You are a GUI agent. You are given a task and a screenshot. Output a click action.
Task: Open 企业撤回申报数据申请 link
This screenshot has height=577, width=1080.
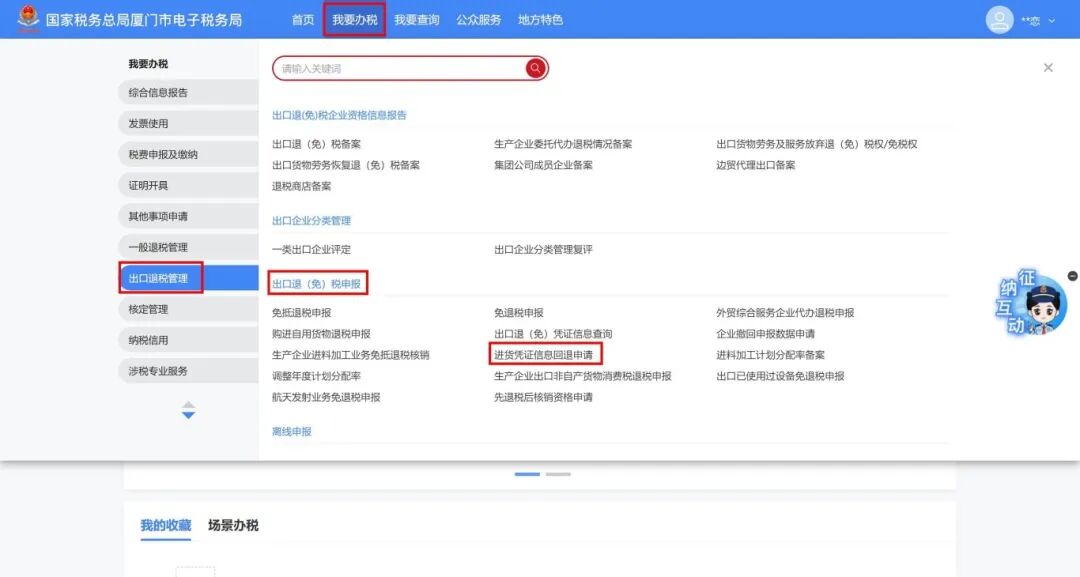click(x=765, y=334)
